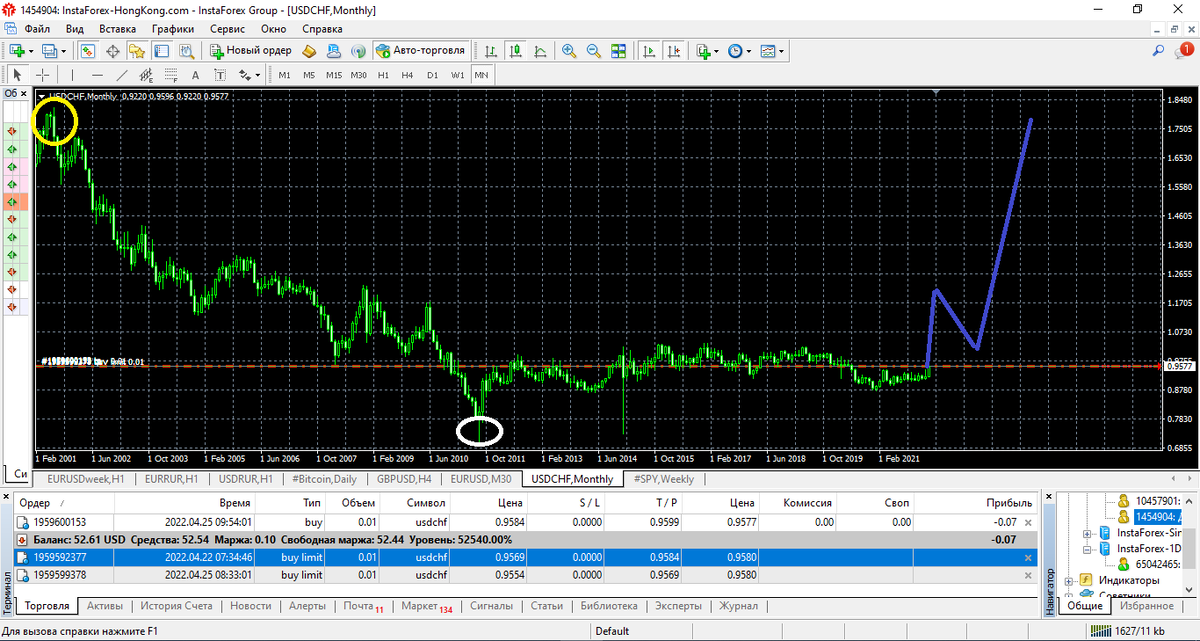Toggle the Terminal panel

pyautogui.click(x=162, y=50)
